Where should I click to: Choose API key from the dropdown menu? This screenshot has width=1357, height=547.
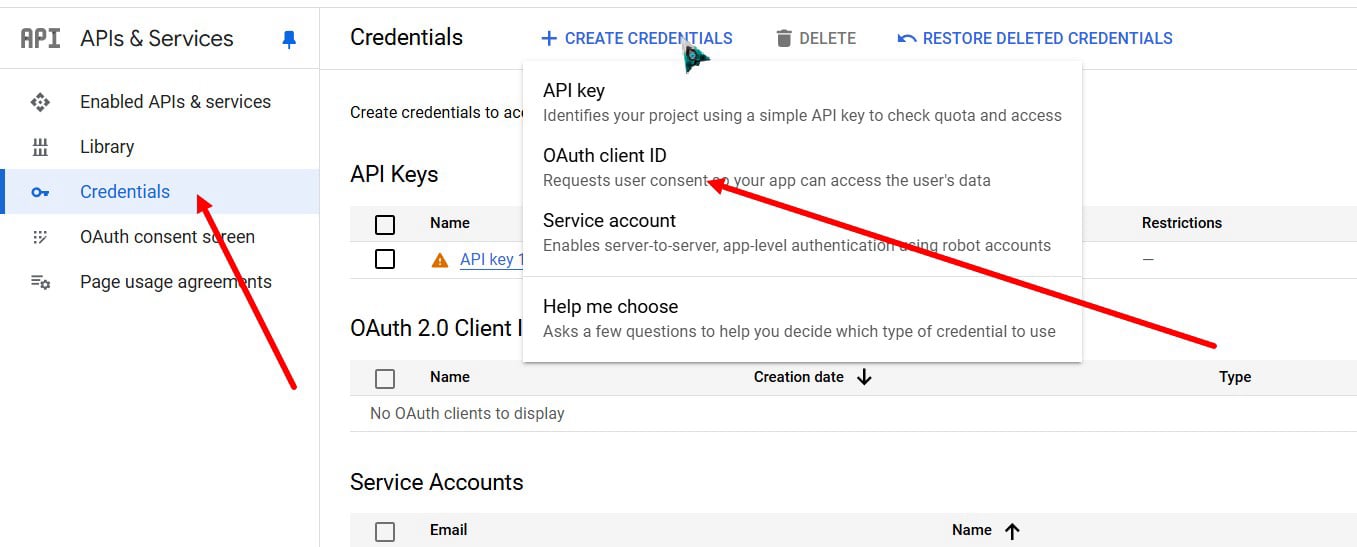802,102
